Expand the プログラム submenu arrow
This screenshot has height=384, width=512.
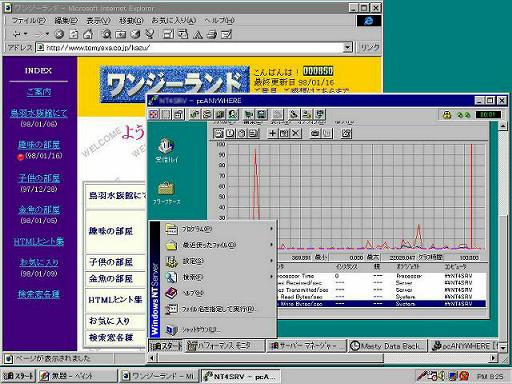coord(272,229)
